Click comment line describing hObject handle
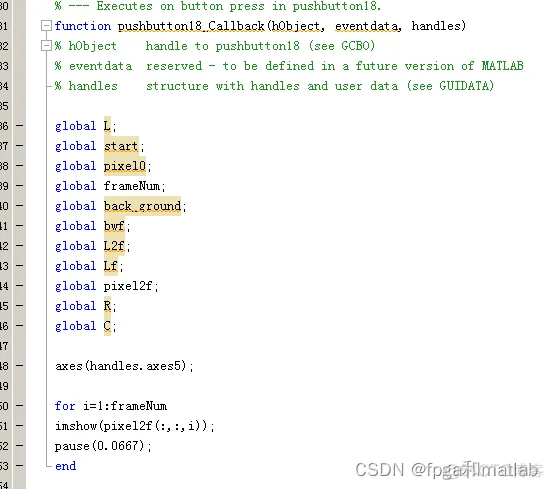553x489 pixels. point(215,46)
